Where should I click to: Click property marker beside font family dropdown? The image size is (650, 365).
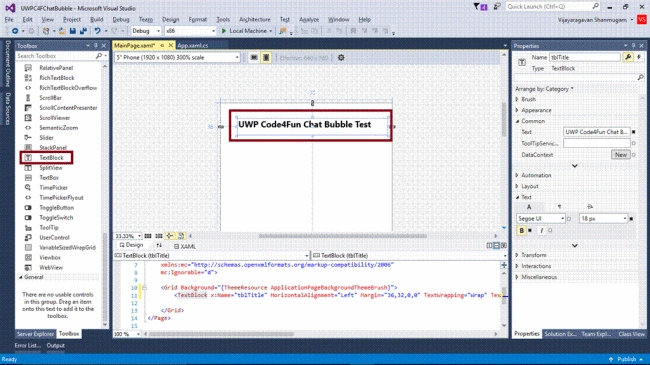tap(569, 219)
